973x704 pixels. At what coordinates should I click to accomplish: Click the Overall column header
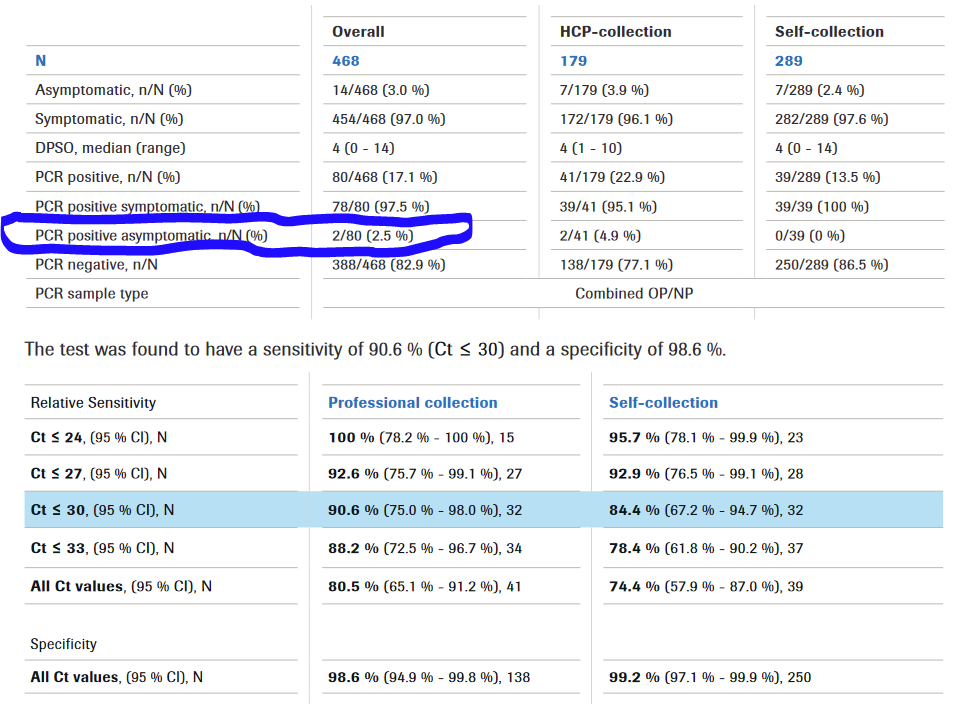tap(358, 32)
